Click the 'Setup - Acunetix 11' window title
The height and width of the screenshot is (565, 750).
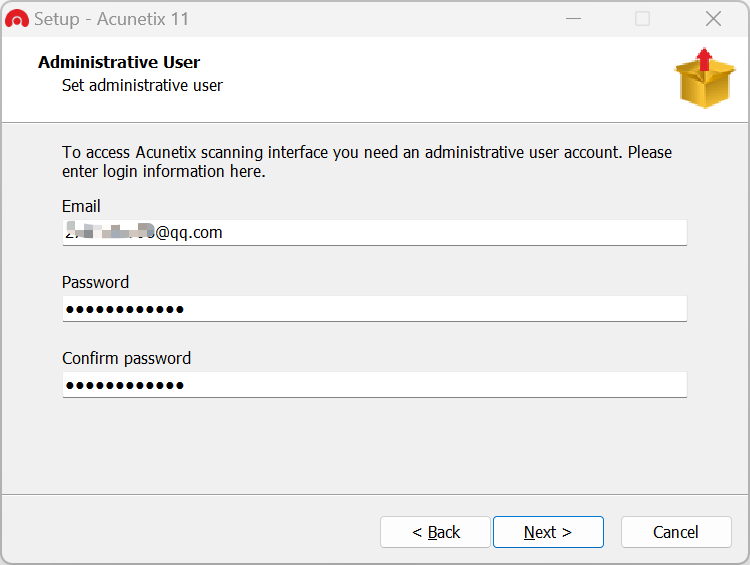click(111, 19)
